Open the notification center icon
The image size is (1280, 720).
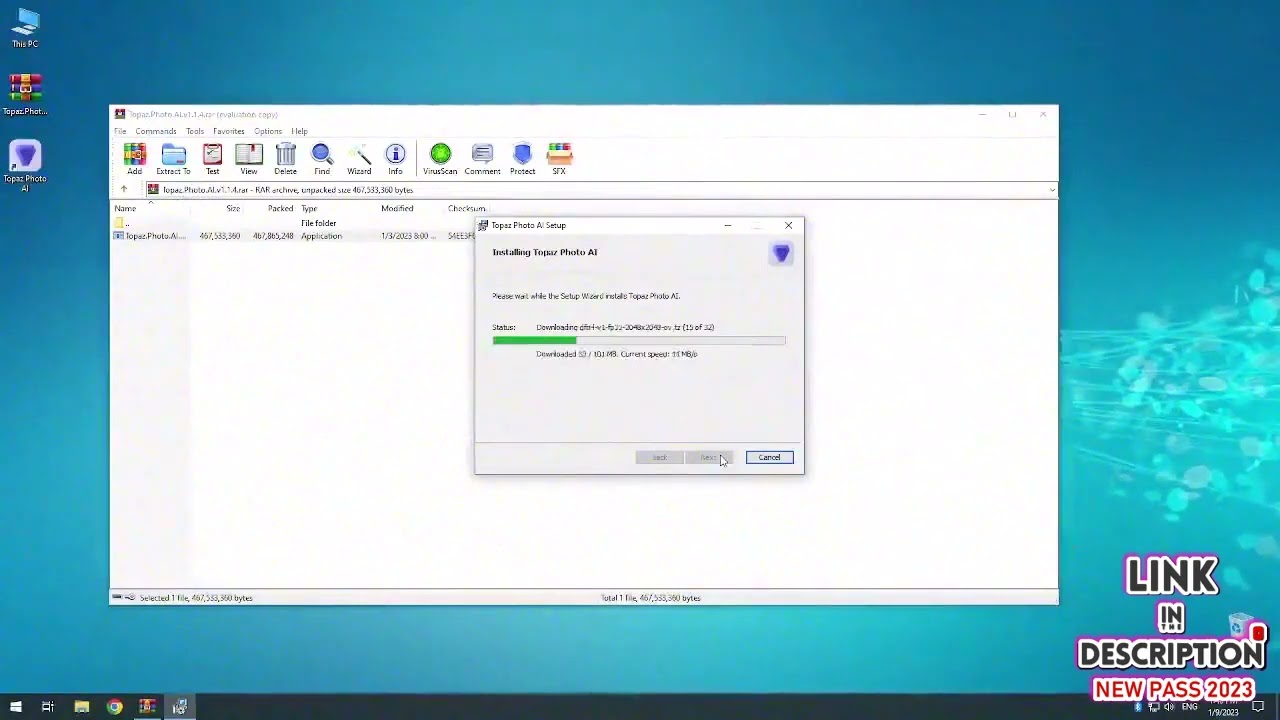point(1258,707)
